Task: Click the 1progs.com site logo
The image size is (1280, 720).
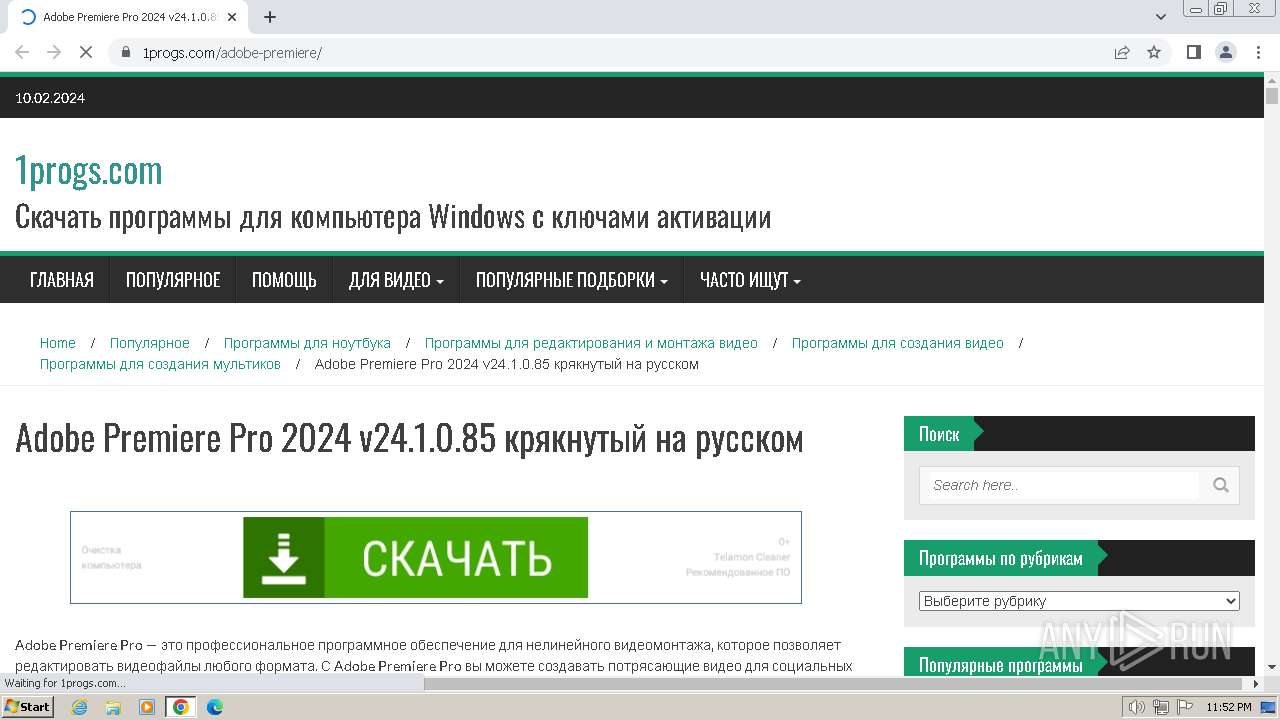Action: coord(88,171)
